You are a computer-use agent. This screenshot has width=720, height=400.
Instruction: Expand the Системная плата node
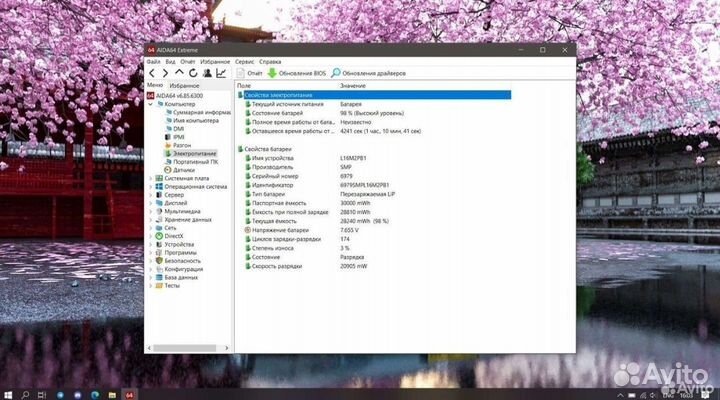click(x=150, y=178)
